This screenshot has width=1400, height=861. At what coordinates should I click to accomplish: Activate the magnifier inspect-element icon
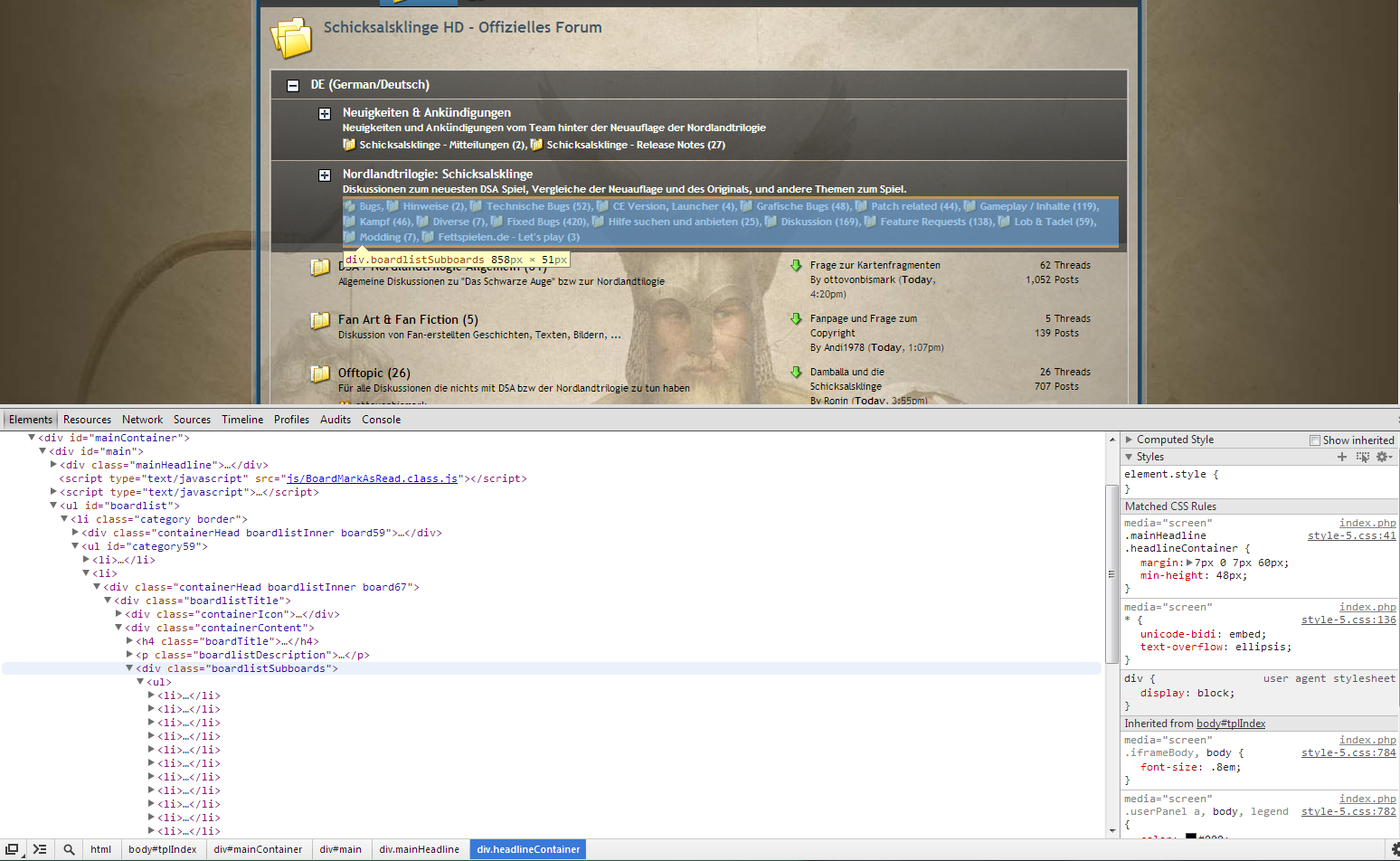69,849
